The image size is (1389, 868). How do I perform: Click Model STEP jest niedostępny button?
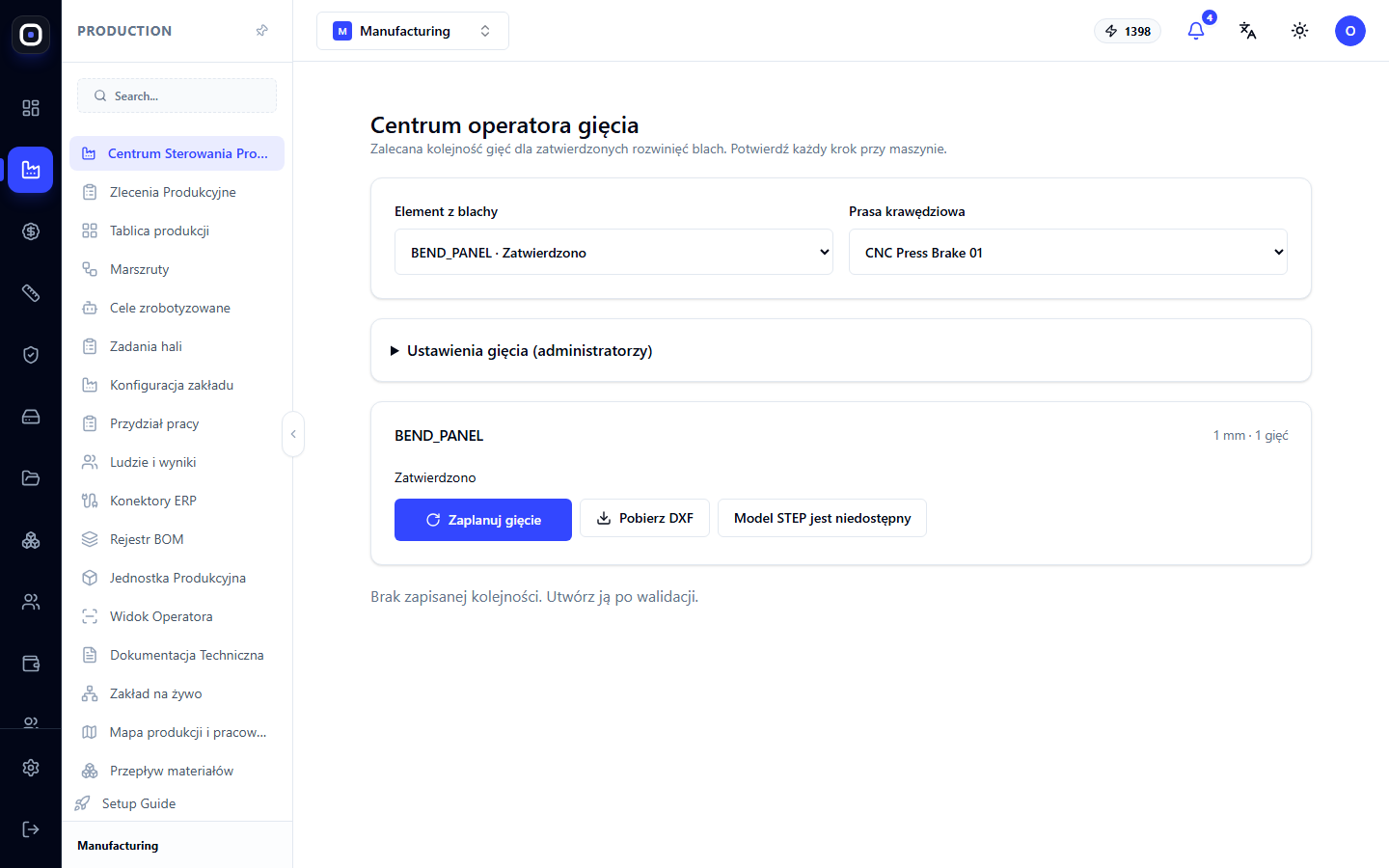tap(822, 518)
